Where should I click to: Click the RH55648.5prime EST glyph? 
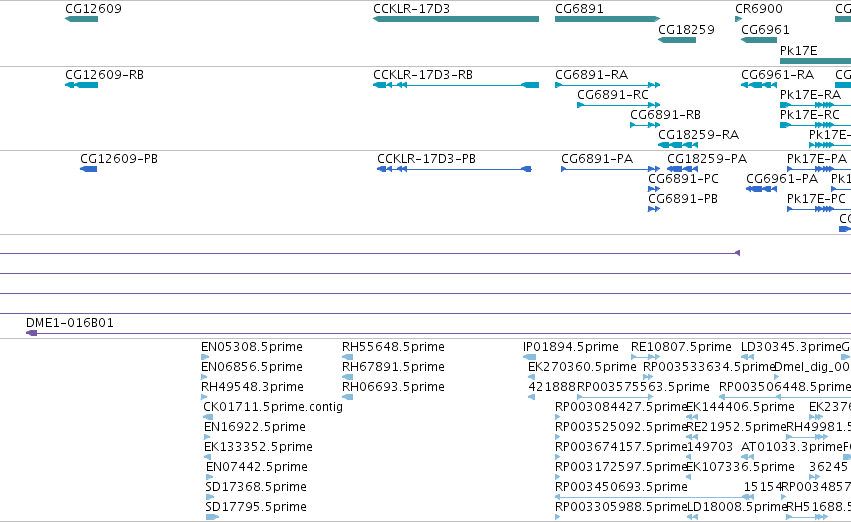(x=347, y=357)
